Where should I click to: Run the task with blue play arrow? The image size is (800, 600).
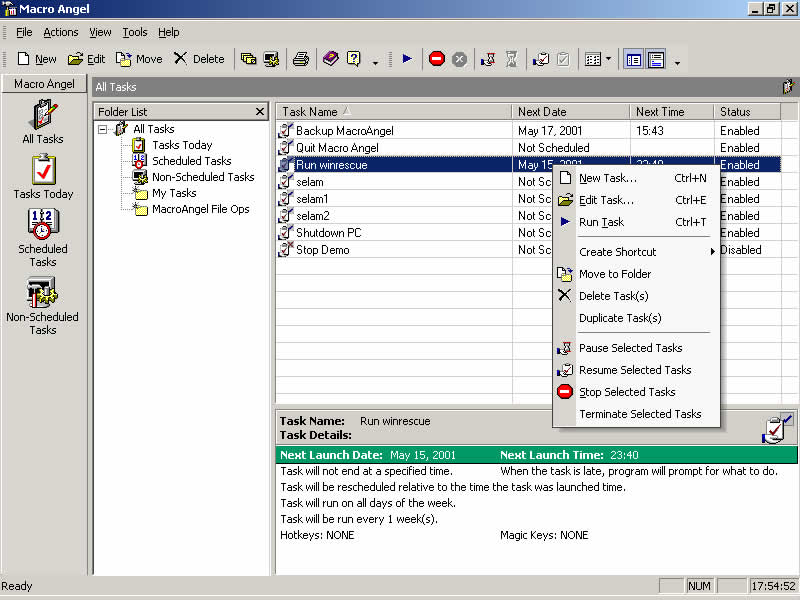(407, 59)
